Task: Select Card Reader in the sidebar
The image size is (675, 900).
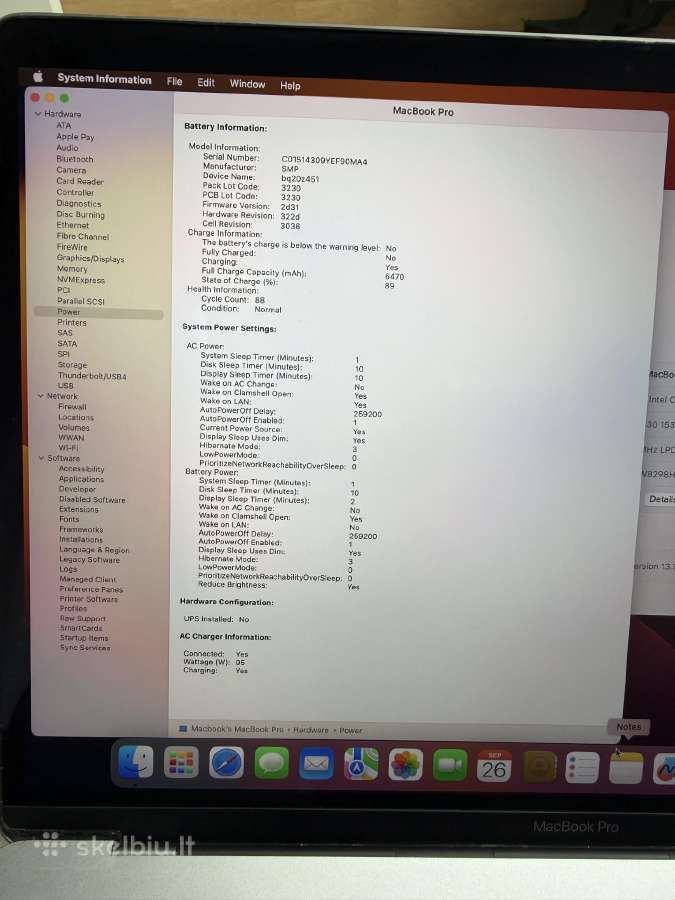Action: click(x=80, y=181)
